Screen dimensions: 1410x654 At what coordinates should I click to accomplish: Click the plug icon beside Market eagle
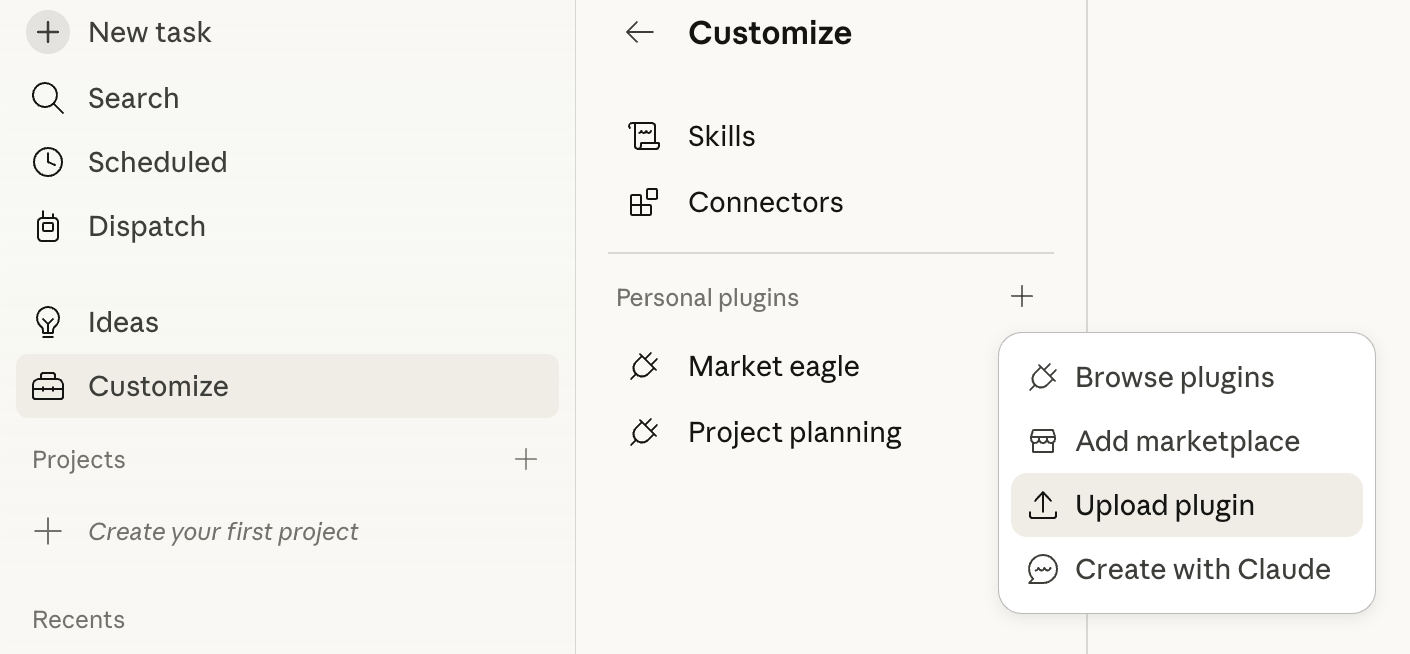(645, 366)
